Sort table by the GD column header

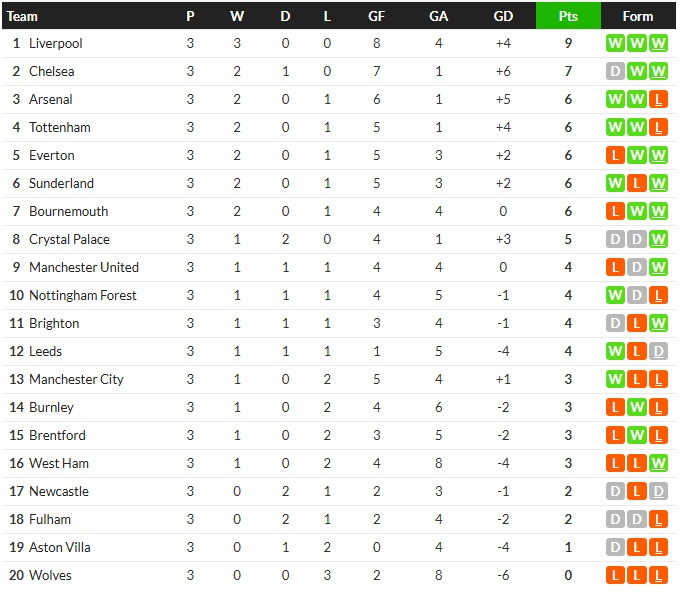click(503, 16)
